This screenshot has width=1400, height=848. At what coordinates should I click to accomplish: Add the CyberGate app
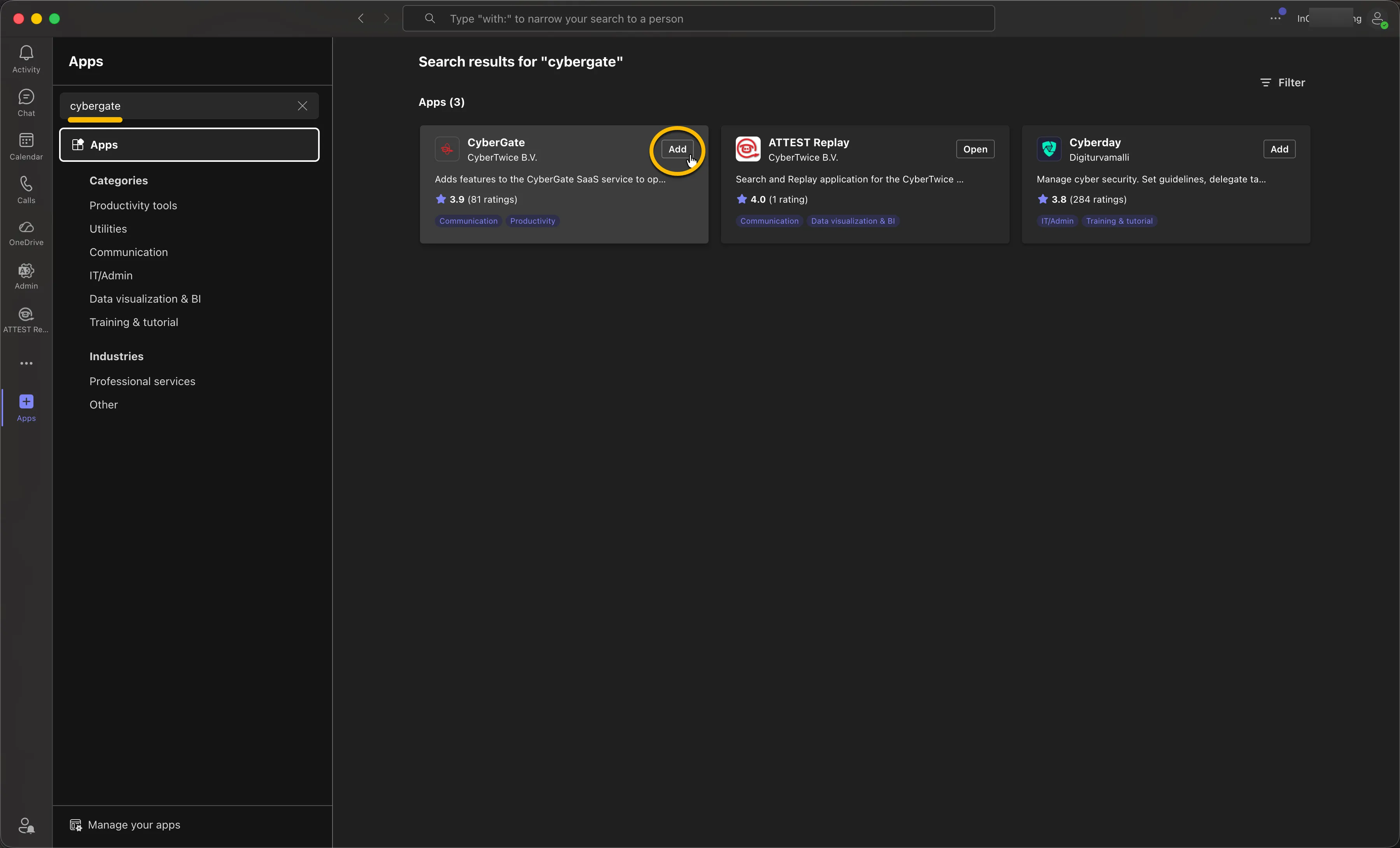[677, 149]
